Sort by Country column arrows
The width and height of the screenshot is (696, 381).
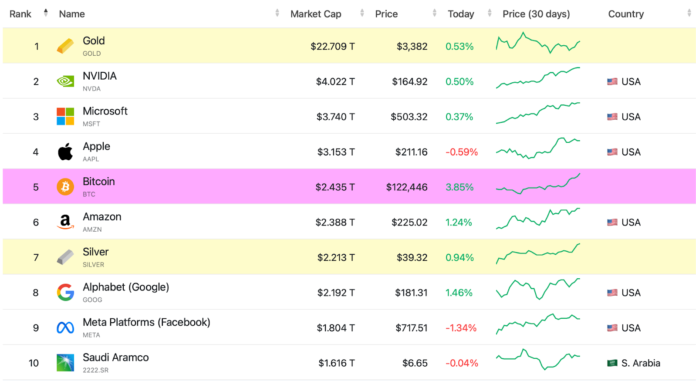[689, 13]
